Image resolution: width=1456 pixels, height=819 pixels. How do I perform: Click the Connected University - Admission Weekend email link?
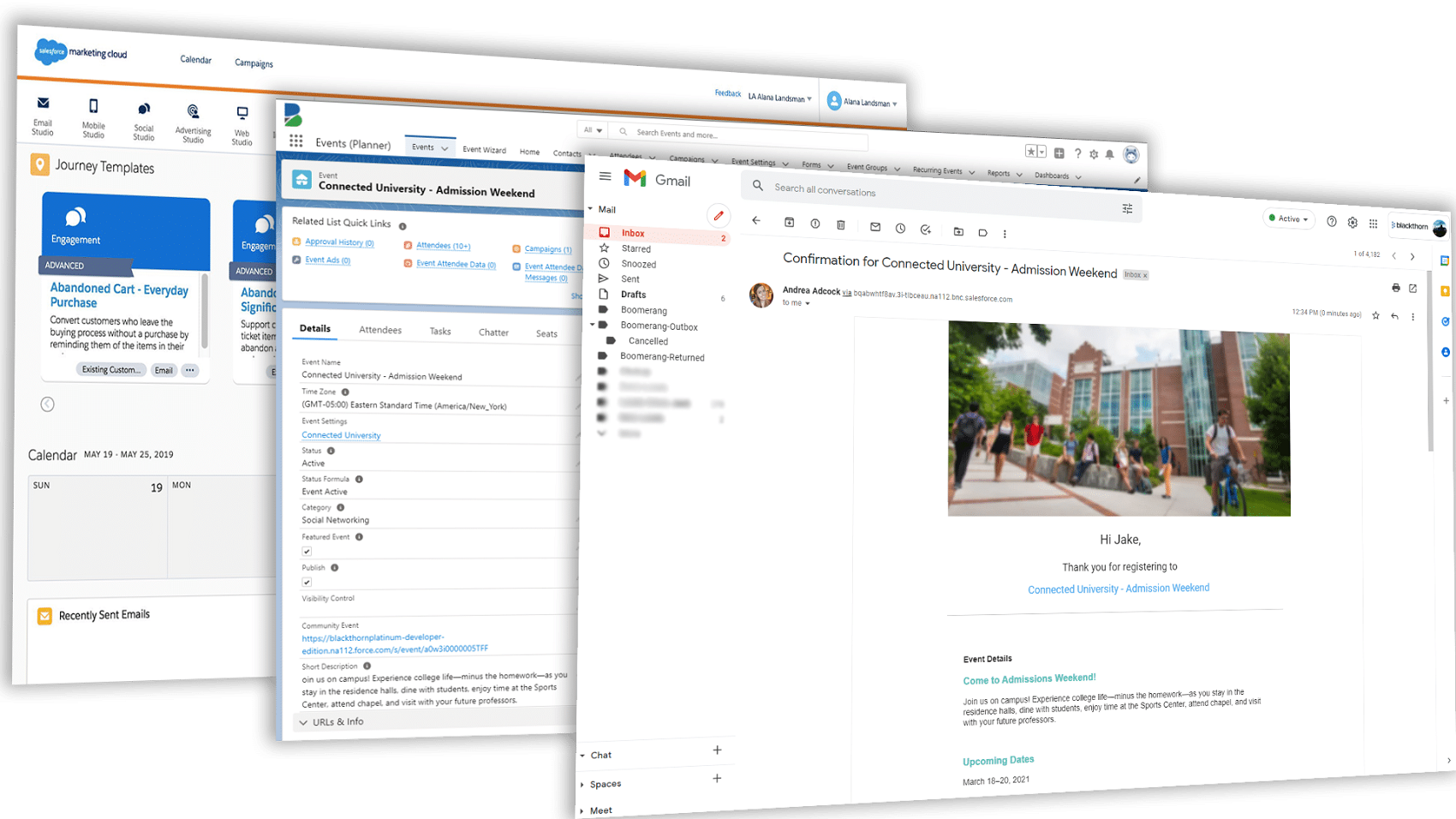coord(1119,589)
